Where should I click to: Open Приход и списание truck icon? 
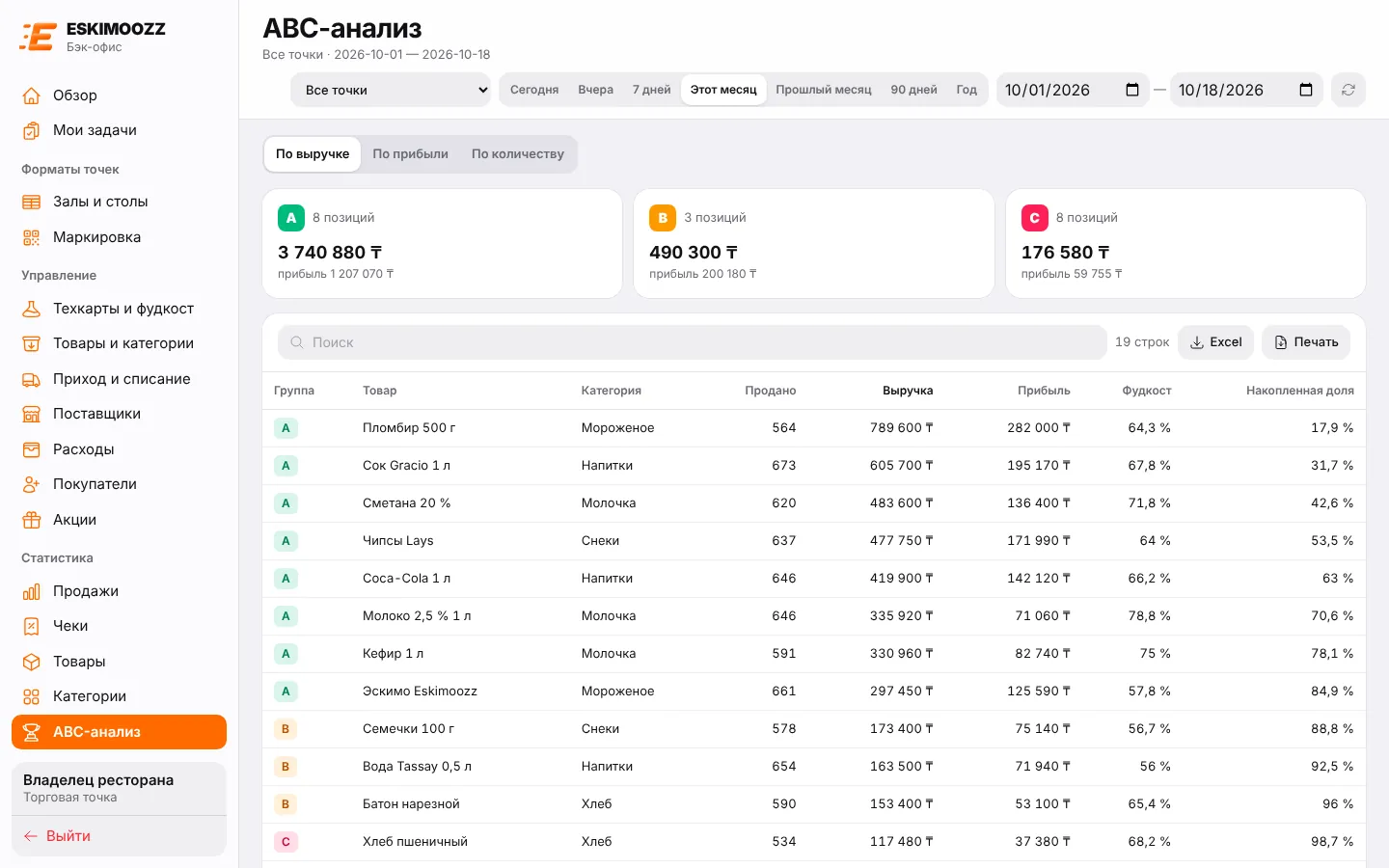pos(32,379)
